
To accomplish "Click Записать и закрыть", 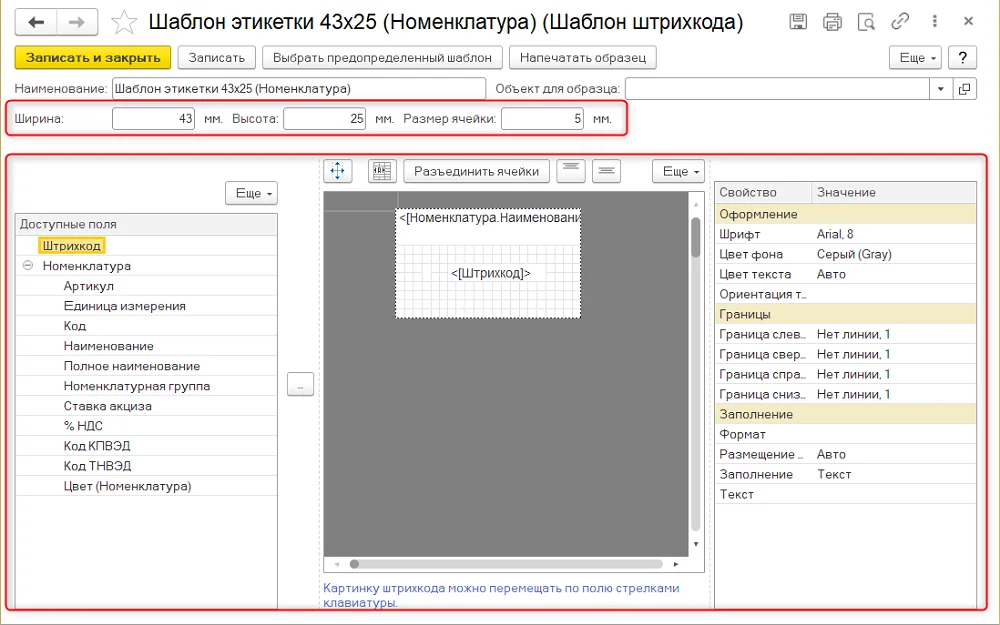I will [93, 57].
